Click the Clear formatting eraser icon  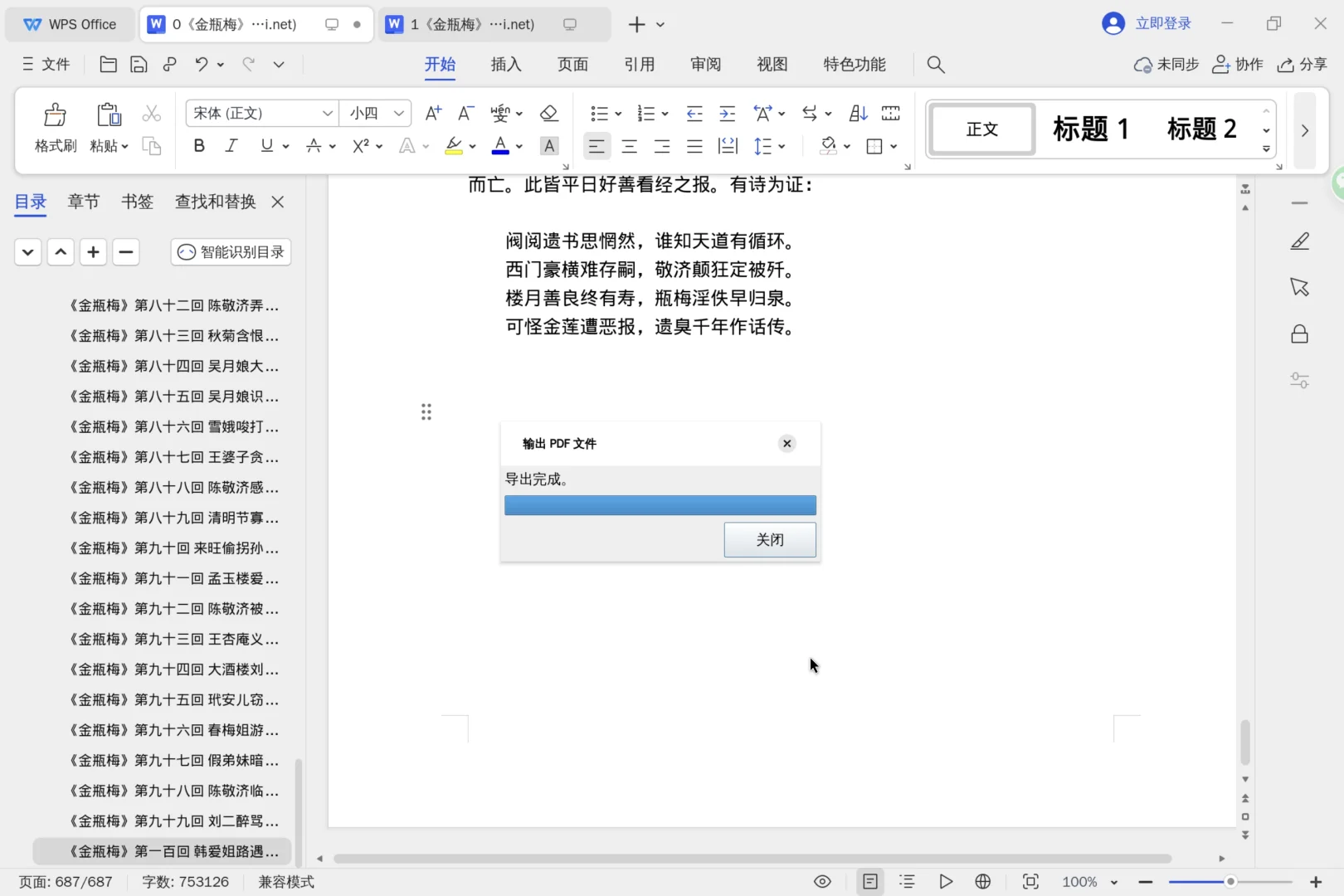pyautogui.click(x=548, y=113)
